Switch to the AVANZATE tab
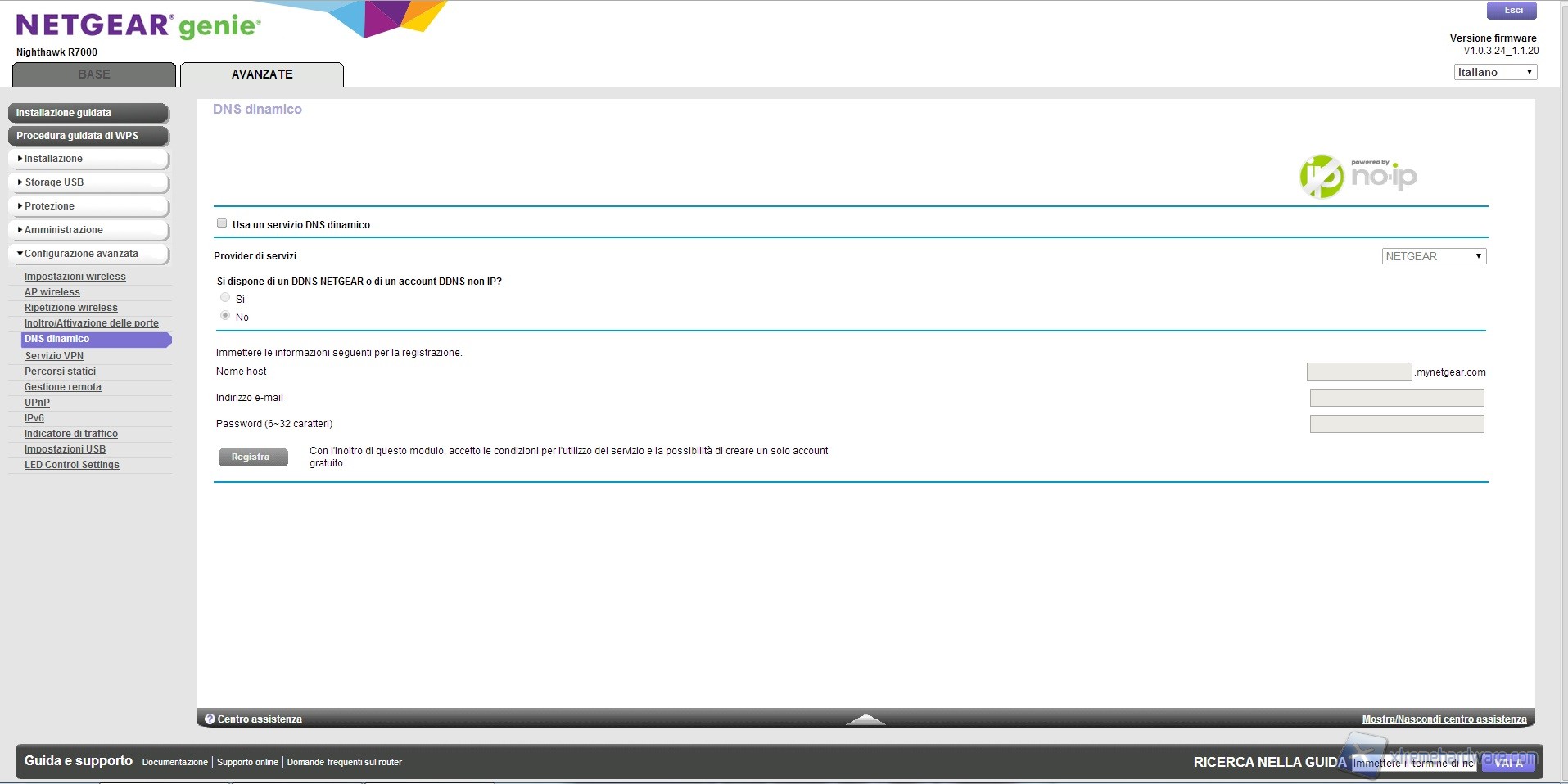This screenshot has width=1568, height=784. click(x=262, y=74)
